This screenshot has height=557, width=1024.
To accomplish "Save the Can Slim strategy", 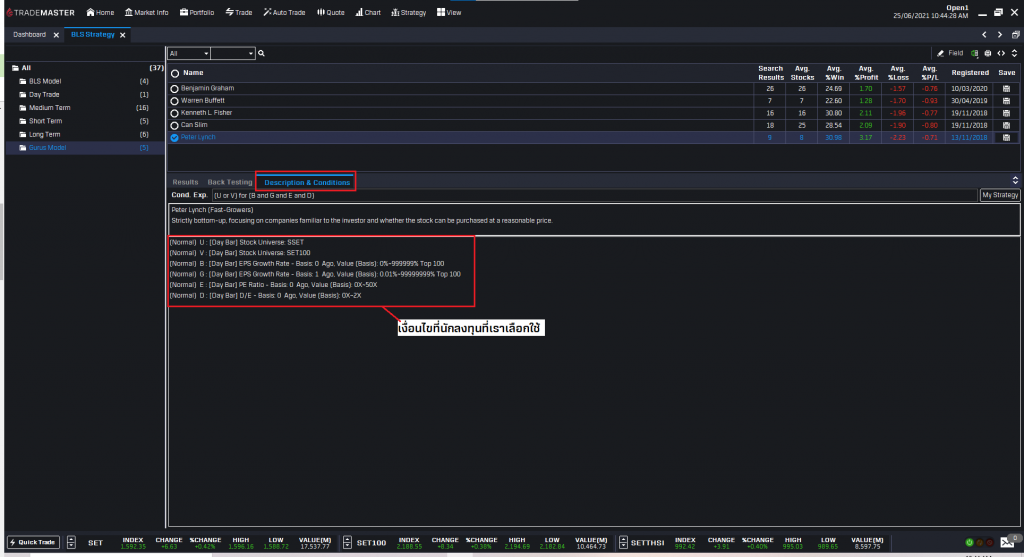I will [x=1006, y=125].
